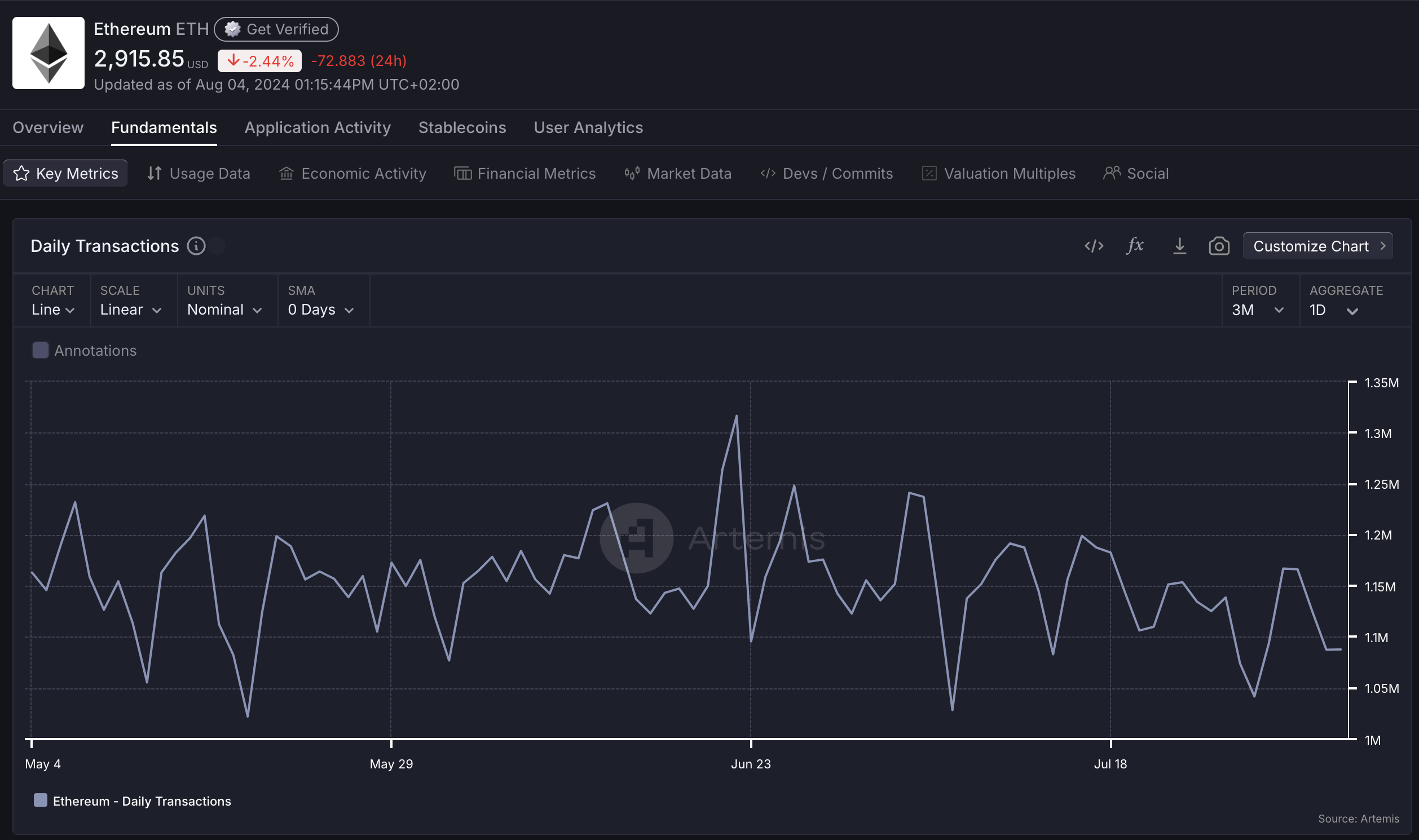Select Key Metrics star filter
1419x840 pixels.
(65, 173)
